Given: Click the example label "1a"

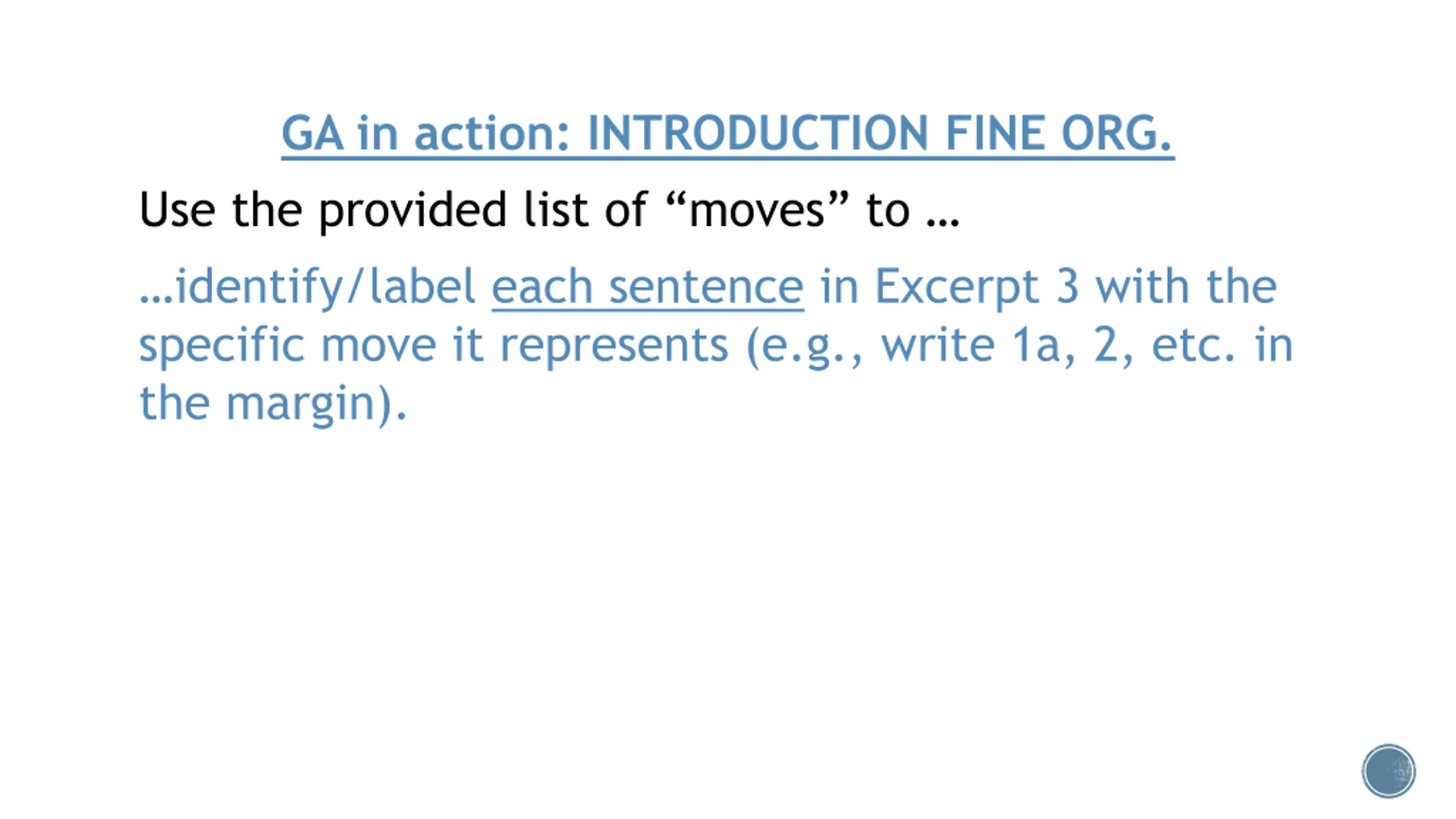Looking at the screenshot, I should click(1035, 345).
